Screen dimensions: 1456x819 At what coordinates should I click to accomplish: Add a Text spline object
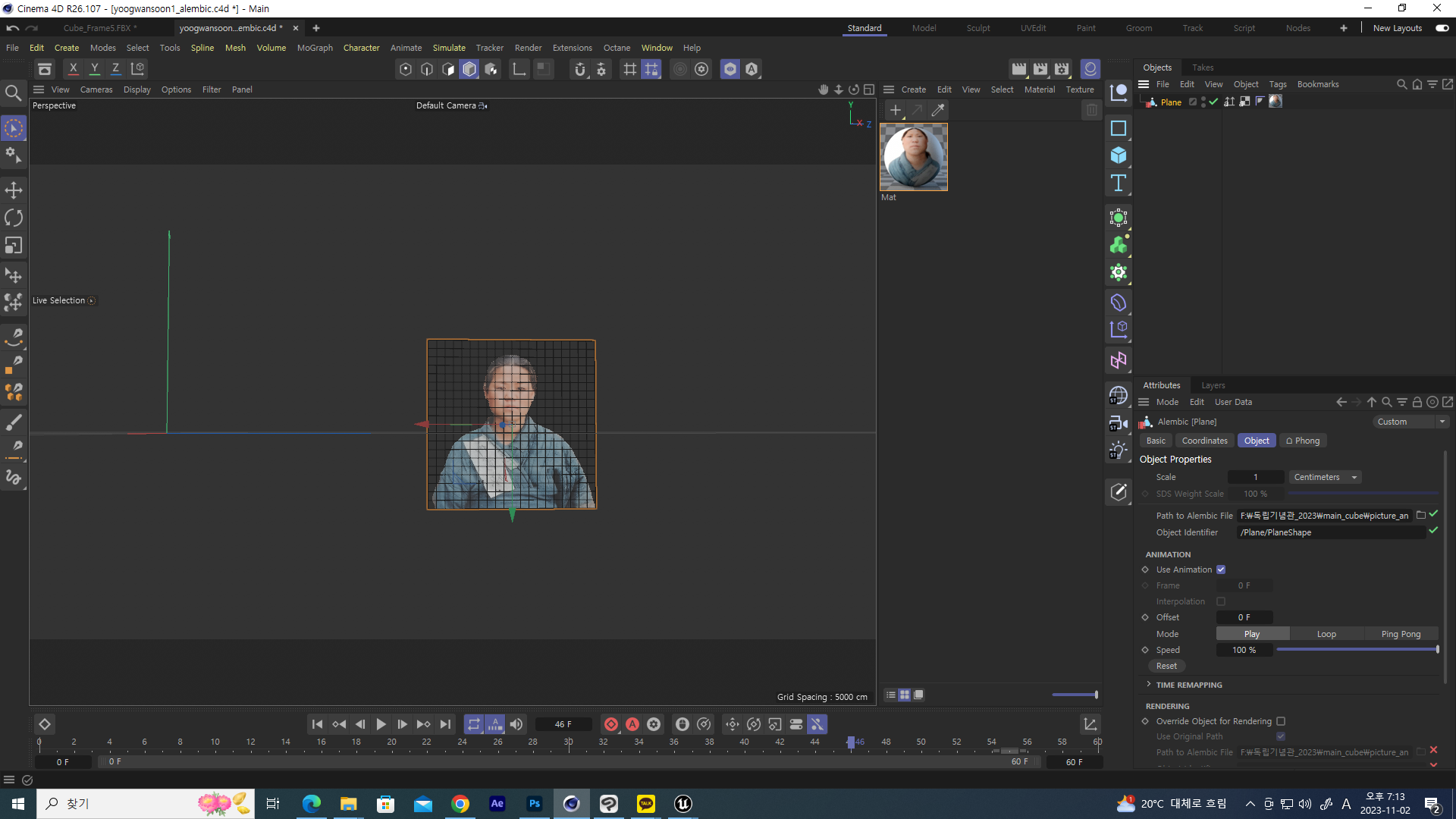point(1119,183)
